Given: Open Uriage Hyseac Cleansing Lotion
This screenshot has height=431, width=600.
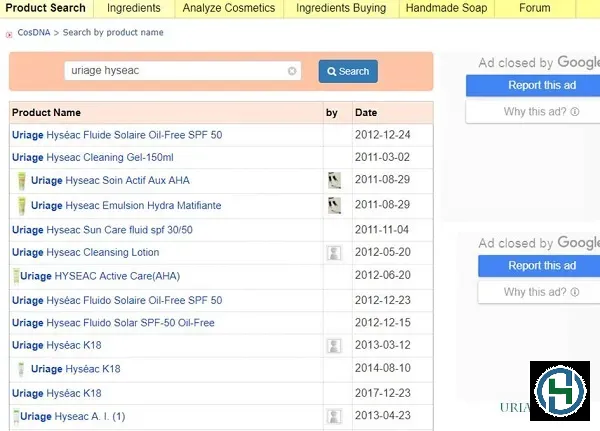Looking at the screenshot, I should [x=86, y=253].
